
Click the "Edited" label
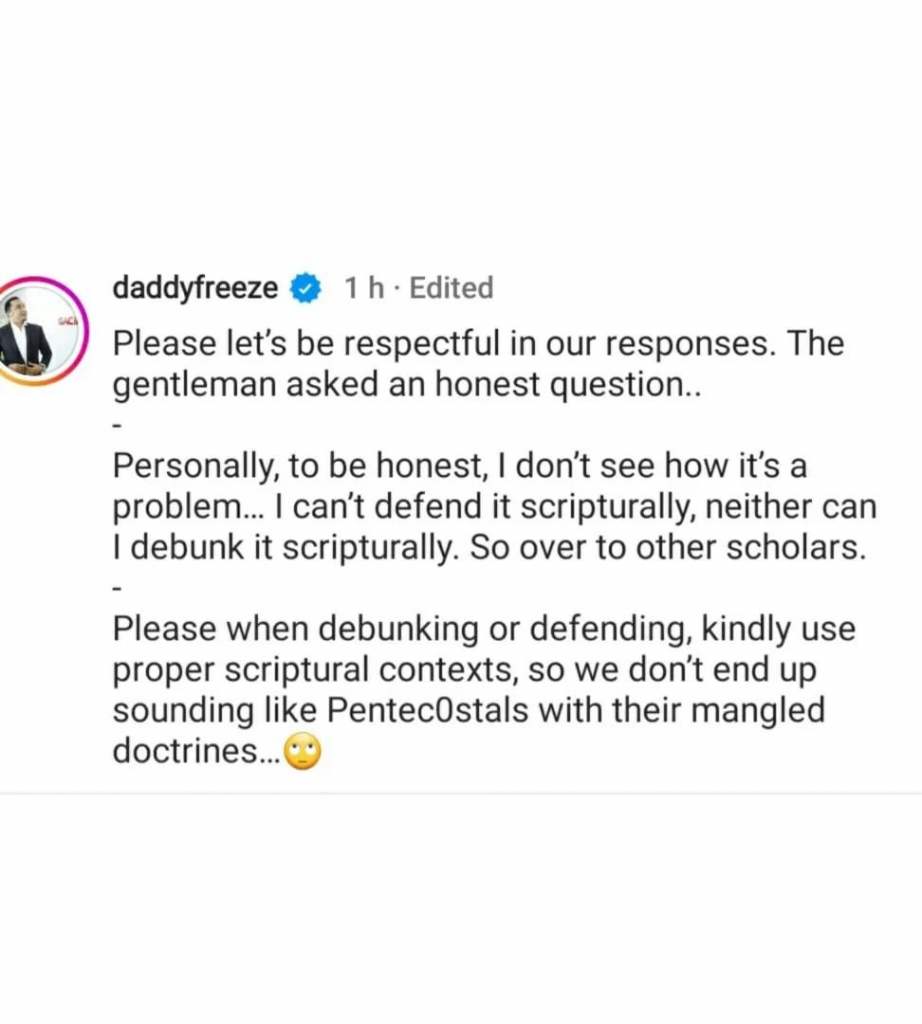[451, 289]
